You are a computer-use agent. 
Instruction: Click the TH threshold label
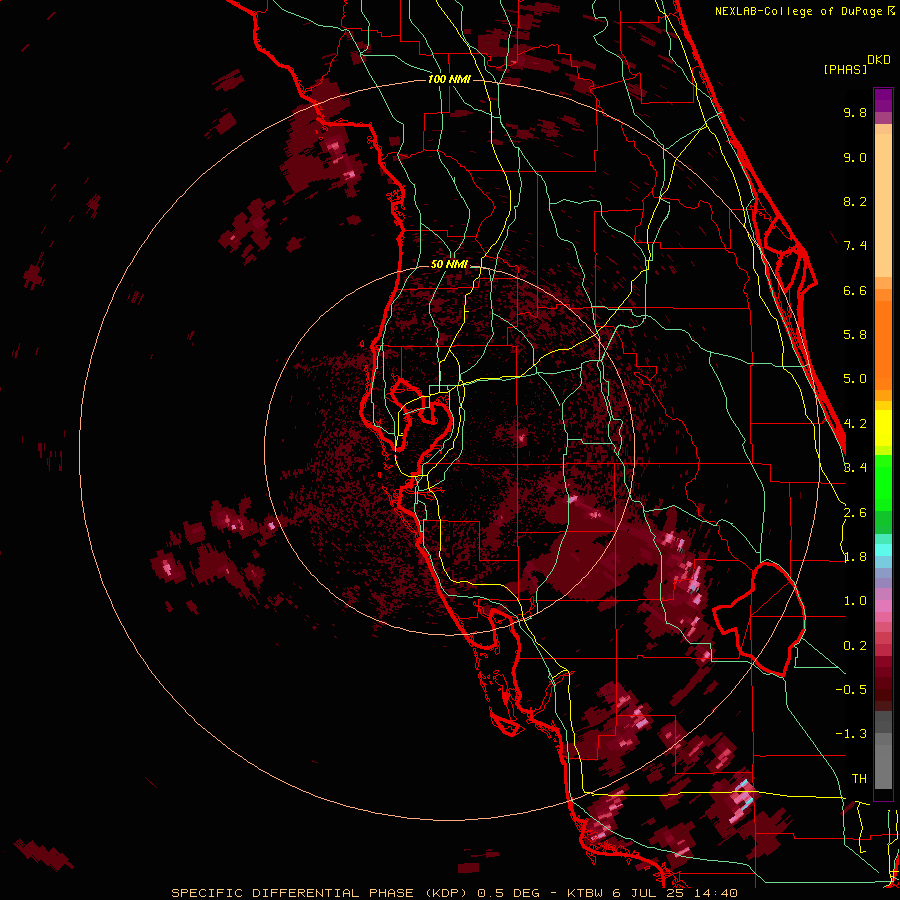(x=859, y=779)
